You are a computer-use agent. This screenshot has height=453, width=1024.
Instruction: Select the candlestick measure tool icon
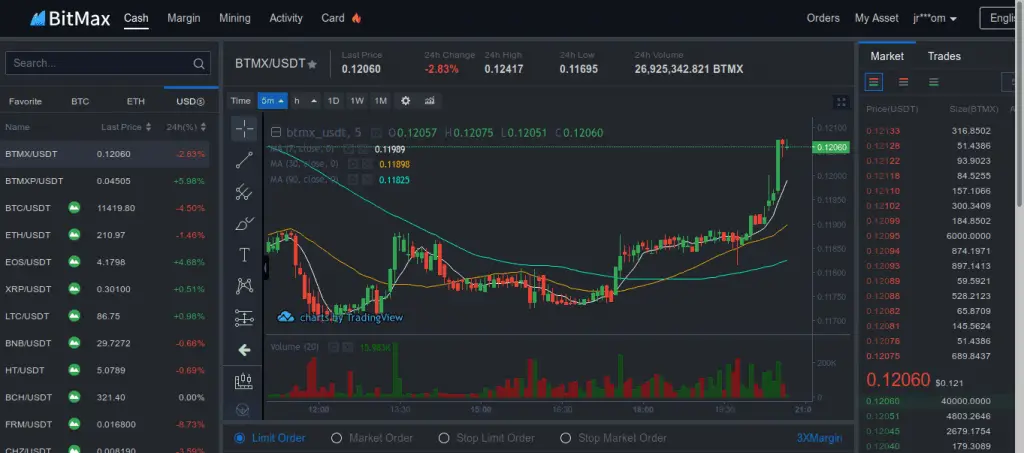coord(244,381)
